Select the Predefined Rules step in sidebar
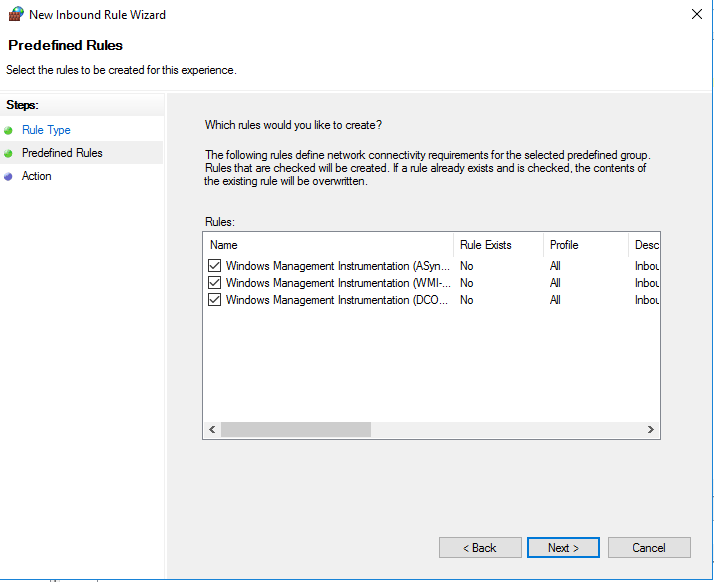 coord(62,153)
